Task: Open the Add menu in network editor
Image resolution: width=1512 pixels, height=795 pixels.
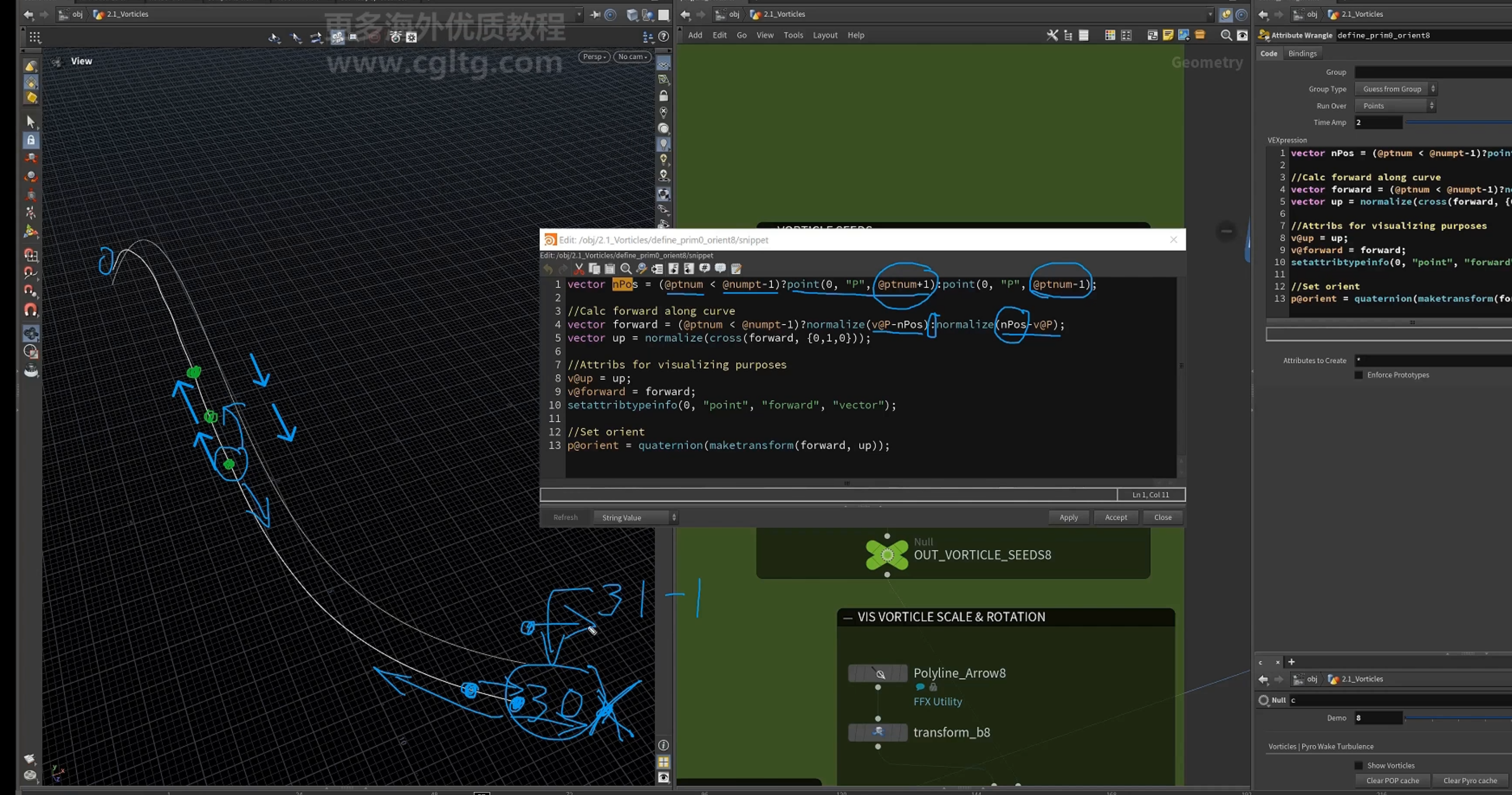Action: pos(695,35)
